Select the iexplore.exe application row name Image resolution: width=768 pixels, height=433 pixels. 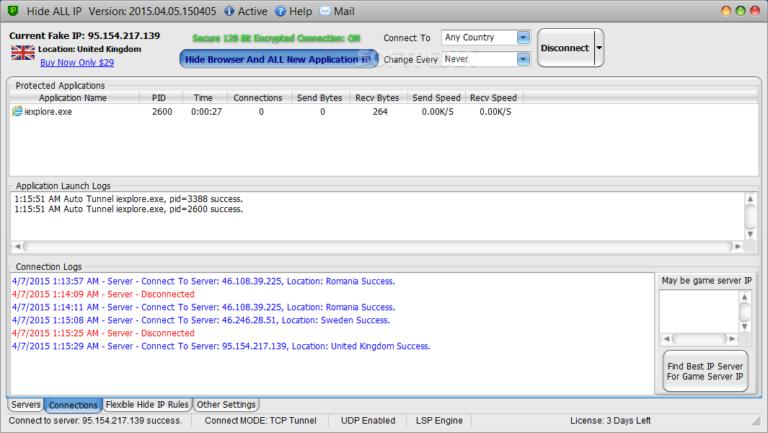click(x=48, y=112)
